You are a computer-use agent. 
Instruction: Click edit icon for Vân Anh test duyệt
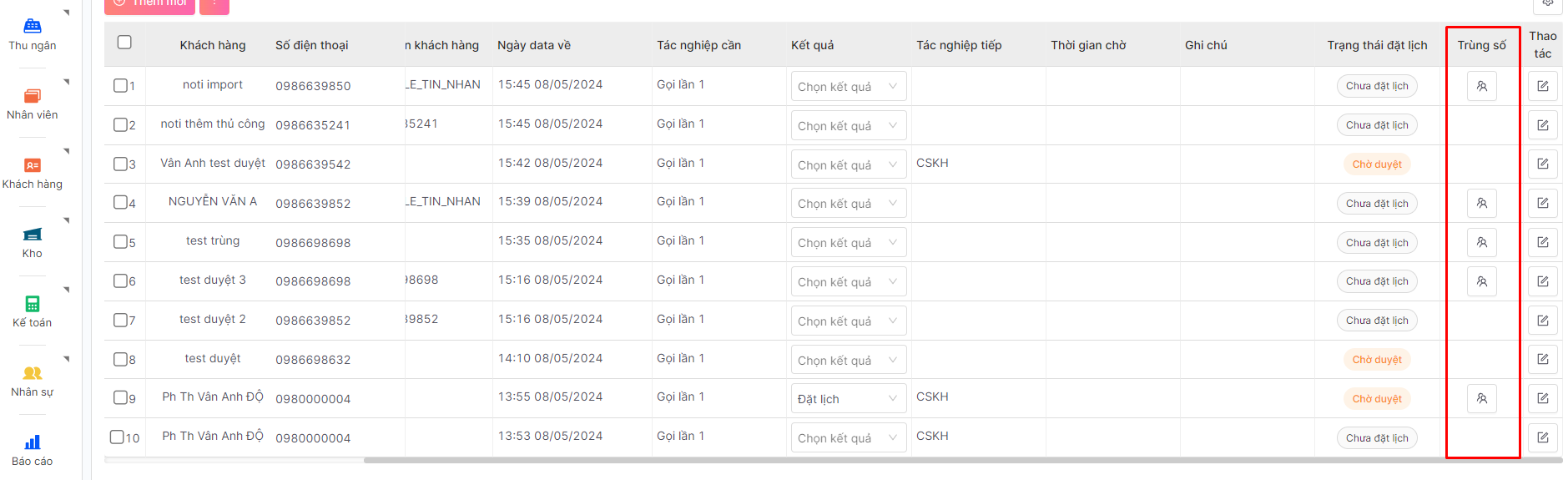tap(1542, 164)
